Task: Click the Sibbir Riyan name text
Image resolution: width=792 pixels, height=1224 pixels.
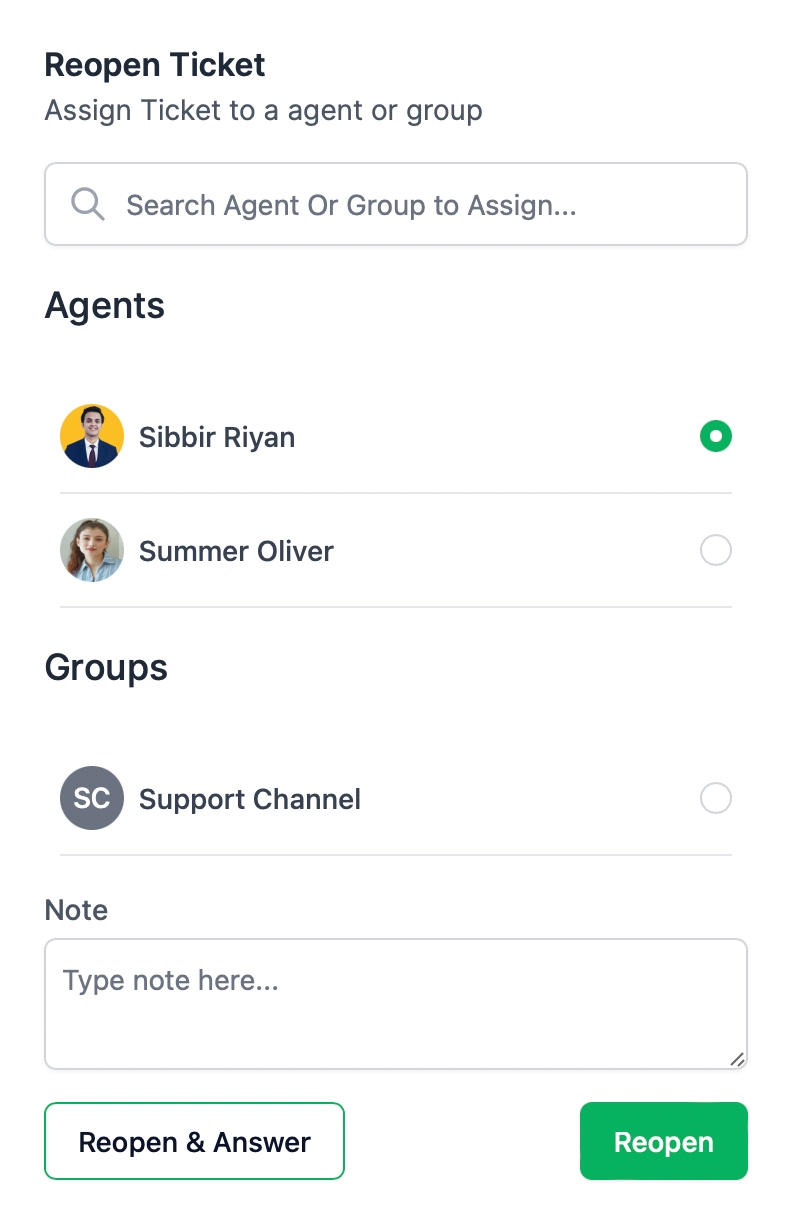Action: click(217, 437)
